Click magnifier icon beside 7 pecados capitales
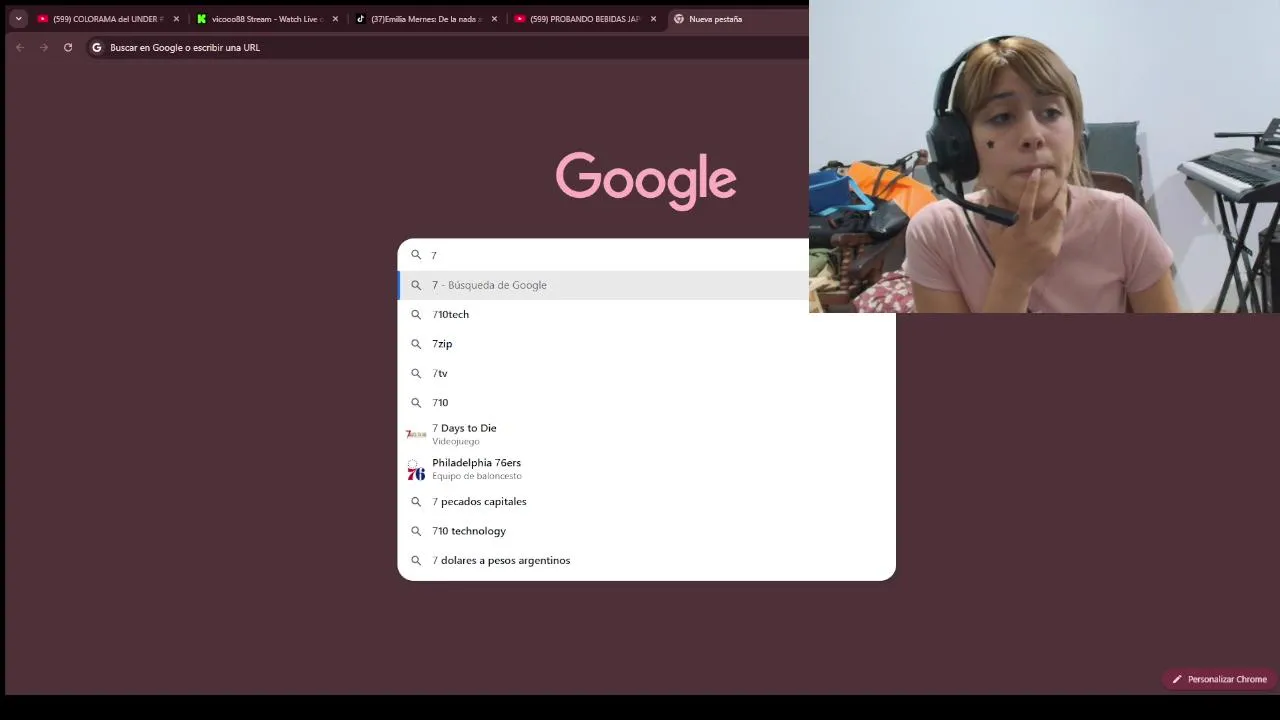Viewport: 1280px width, 720px height. coord(416,502)
